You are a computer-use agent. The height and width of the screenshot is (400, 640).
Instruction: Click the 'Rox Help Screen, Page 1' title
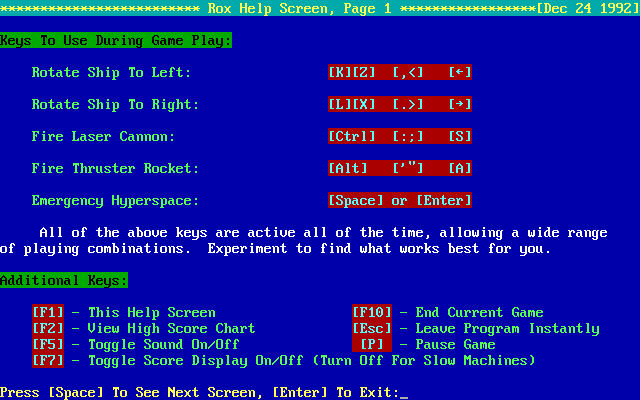point(300,8)
